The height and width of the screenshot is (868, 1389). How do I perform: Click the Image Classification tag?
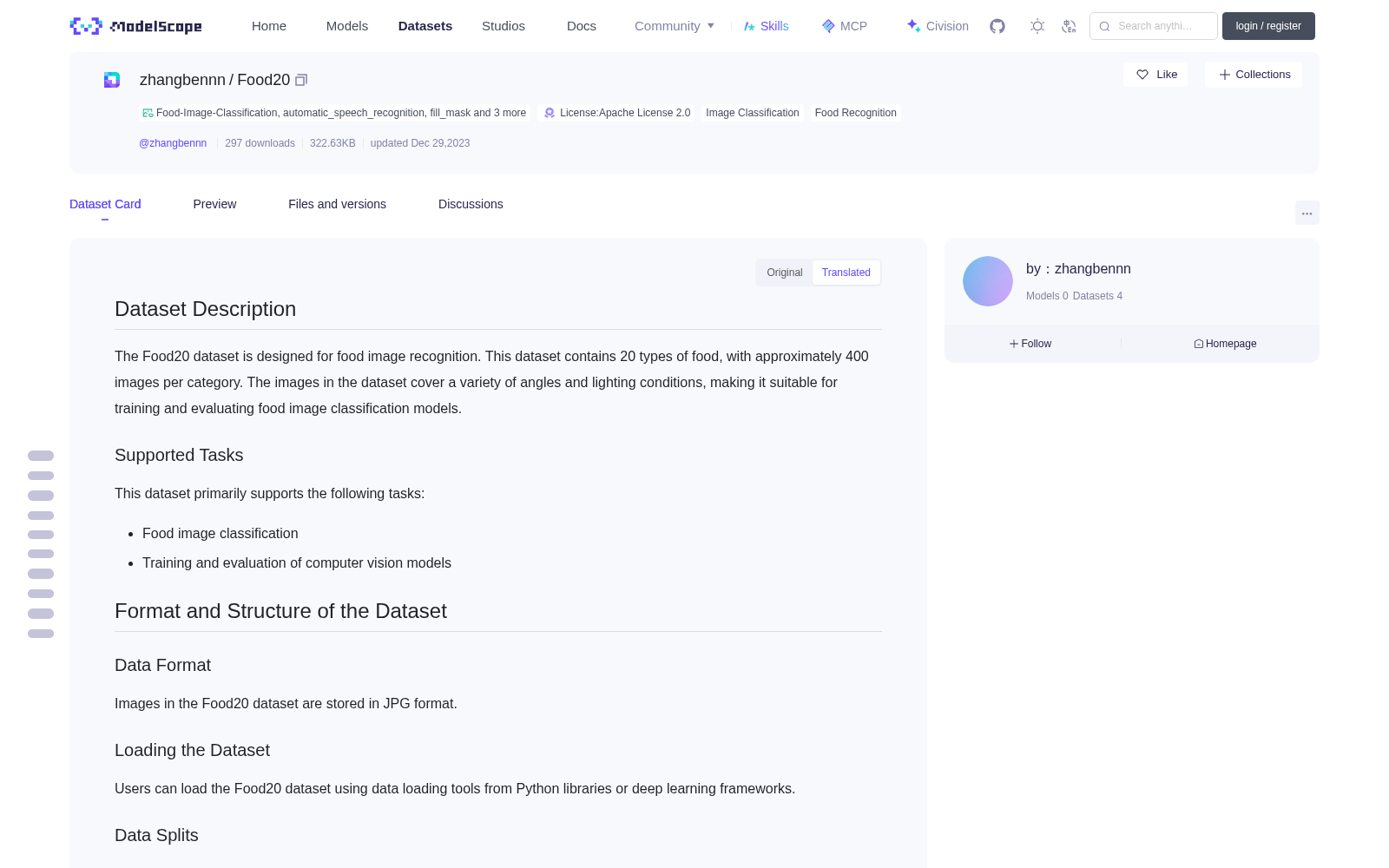[753, 113]
